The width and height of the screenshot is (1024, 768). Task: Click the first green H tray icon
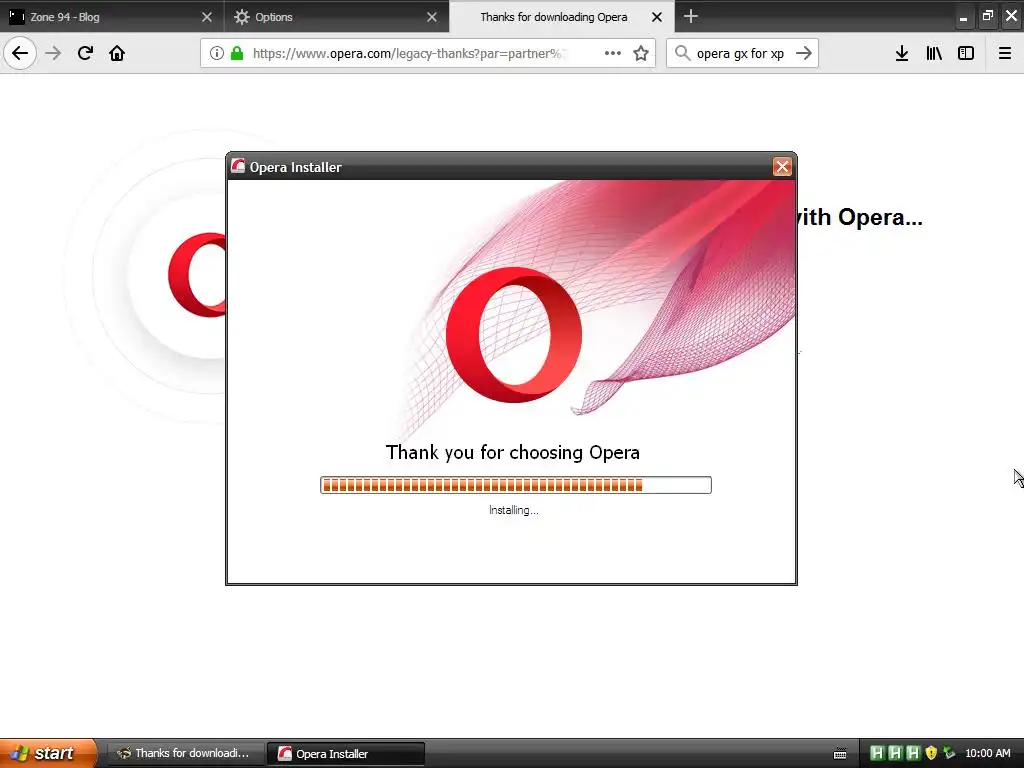877,753
